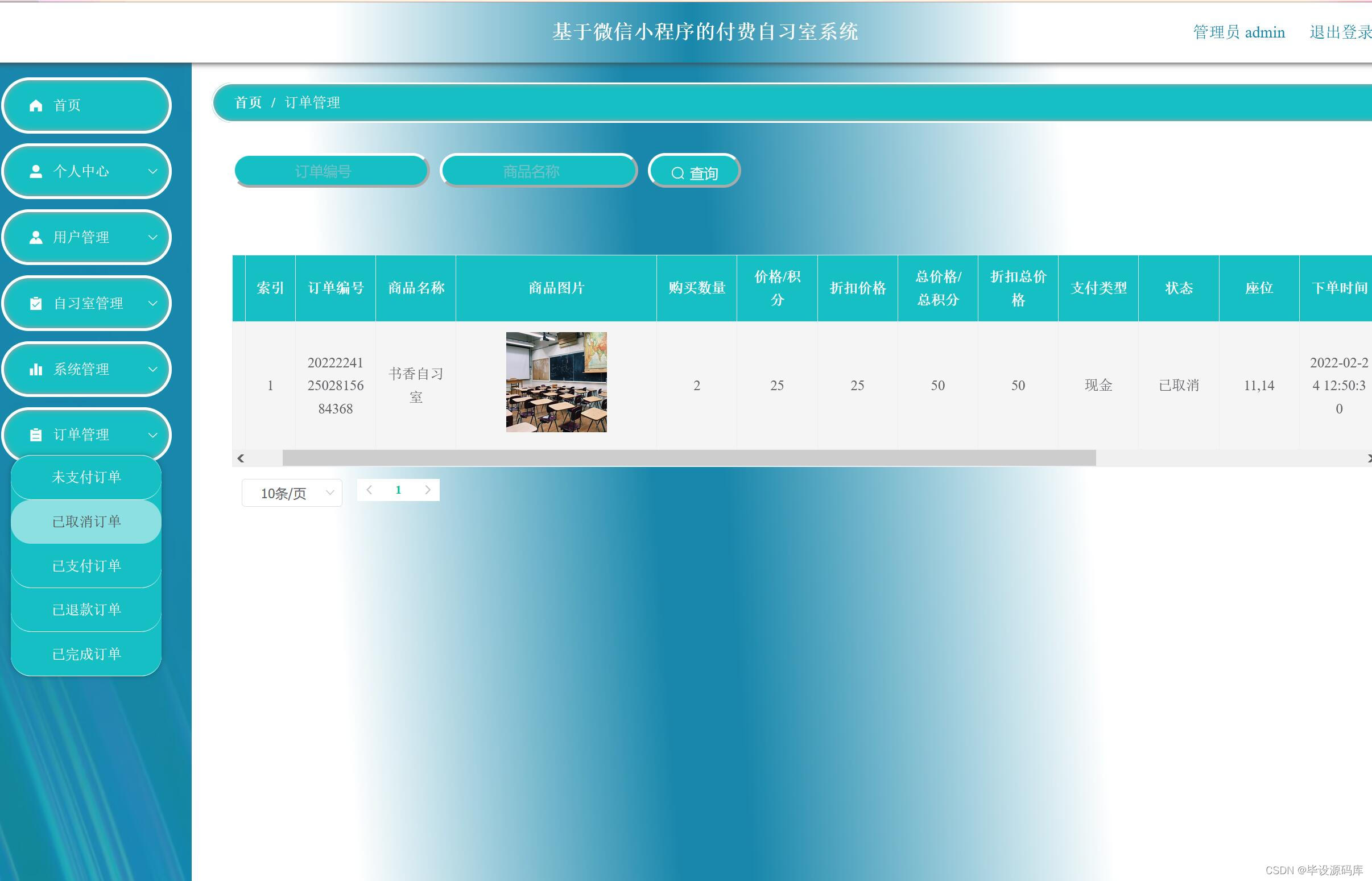This screenshot has height=881, width=1372.
Task: Expand the 系统管理 chevron
Action: pyautogui.click(x=153, y=369)
